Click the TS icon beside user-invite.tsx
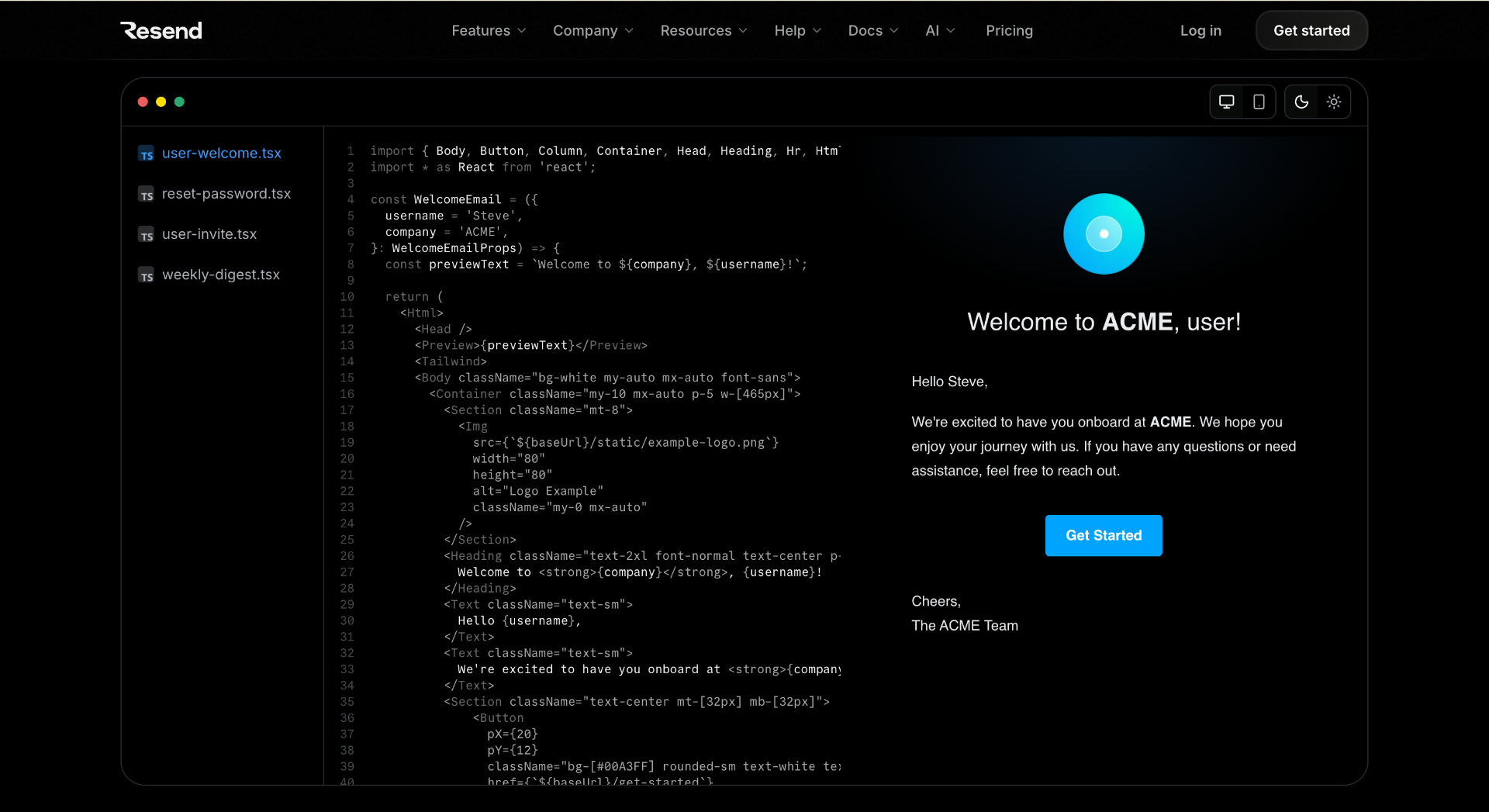 (146, 234)
